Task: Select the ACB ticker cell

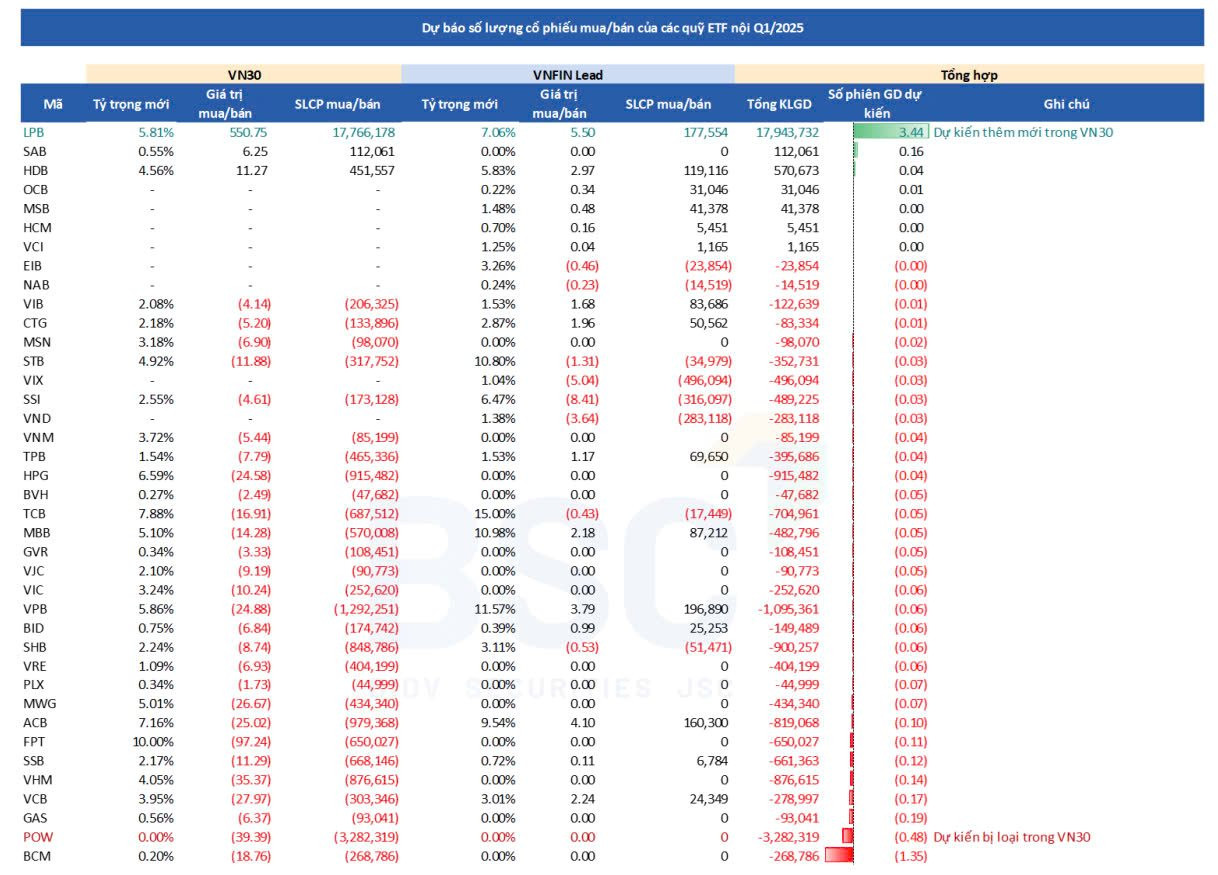Action: click(x=33, y=722)
